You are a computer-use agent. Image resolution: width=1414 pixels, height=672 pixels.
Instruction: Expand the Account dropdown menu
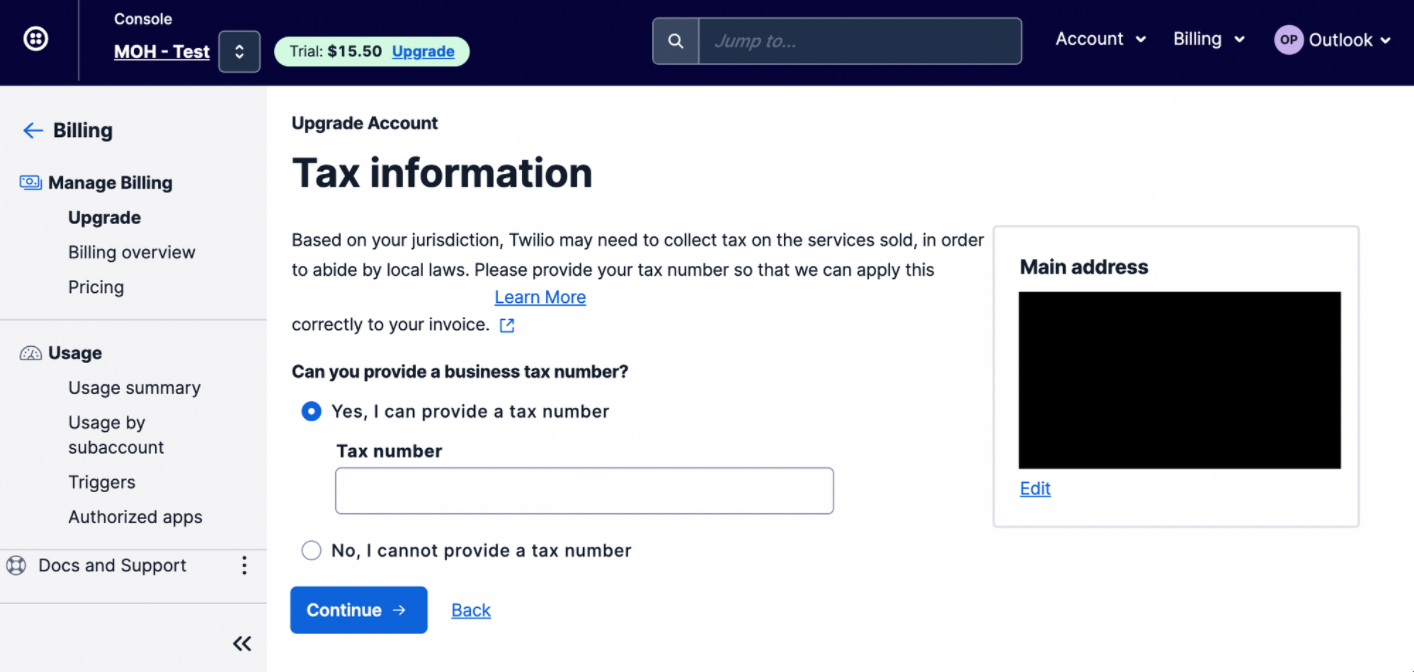coord(1101,39)
